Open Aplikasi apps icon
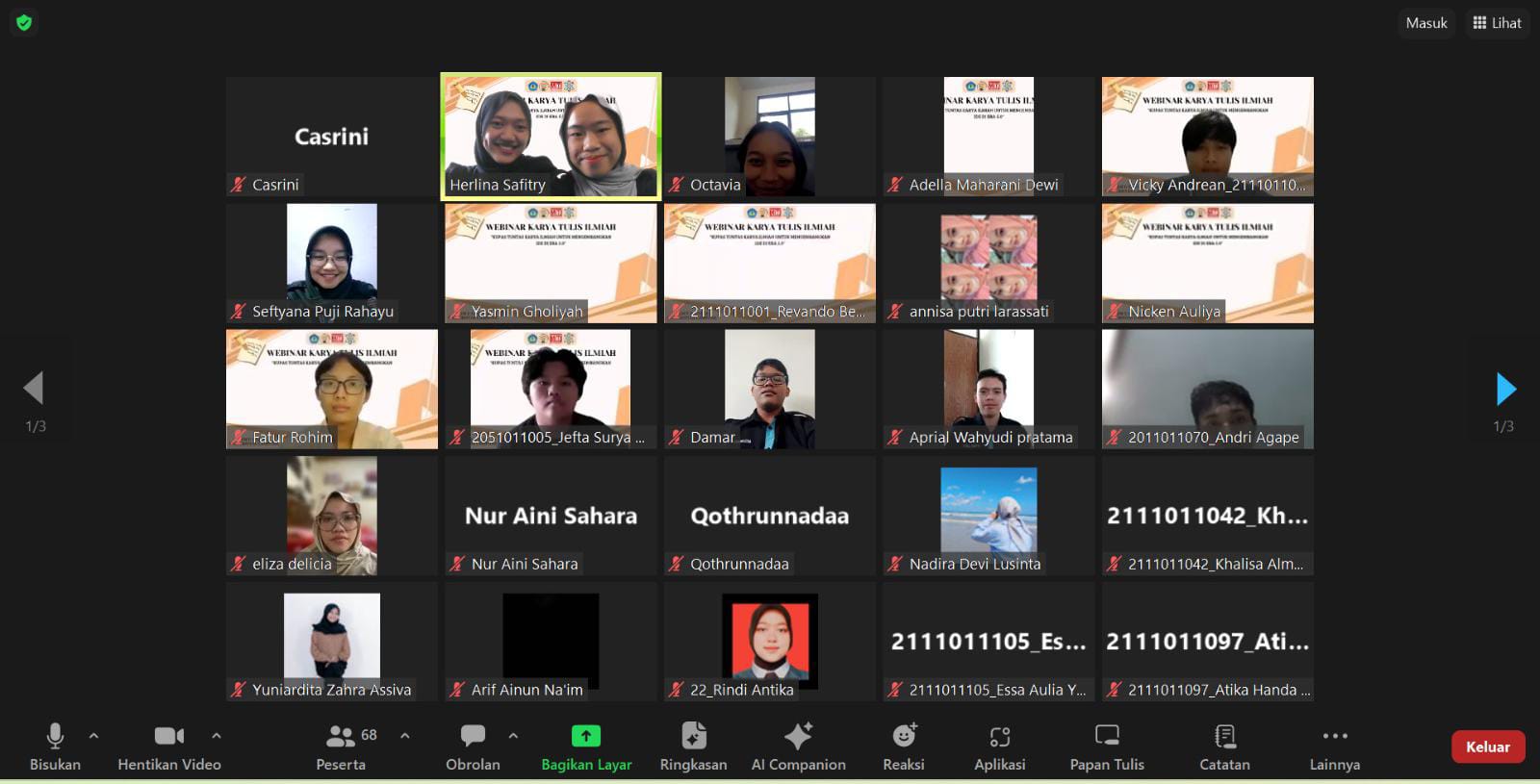This screenshot has height=784, width=1540. tap(1000, 737)
